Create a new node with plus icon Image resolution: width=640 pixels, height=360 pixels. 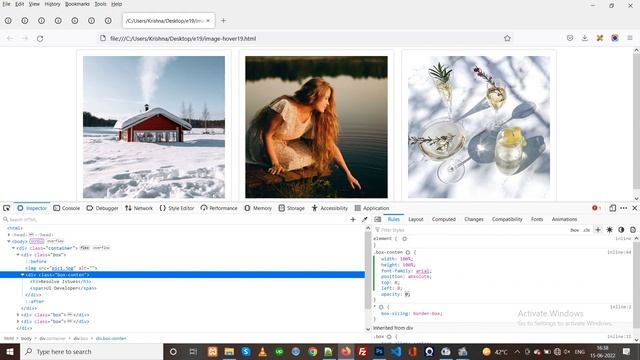coord(353,220)
